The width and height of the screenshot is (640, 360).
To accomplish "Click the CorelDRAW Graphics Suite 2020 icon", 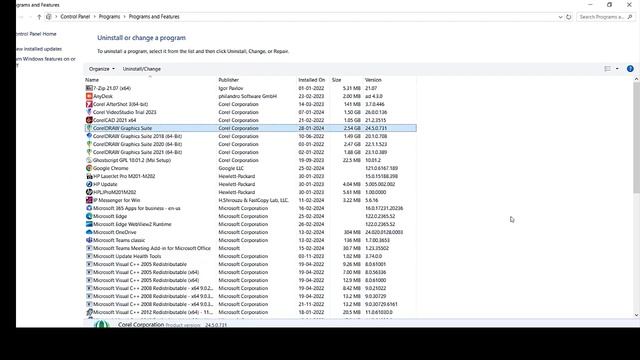I will pos(89,144).
